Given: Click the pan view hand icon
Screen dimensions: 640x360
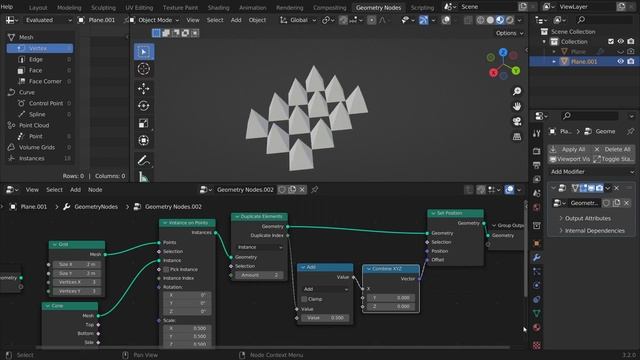Looking at the screenshot, I should [x=517, y=106].
